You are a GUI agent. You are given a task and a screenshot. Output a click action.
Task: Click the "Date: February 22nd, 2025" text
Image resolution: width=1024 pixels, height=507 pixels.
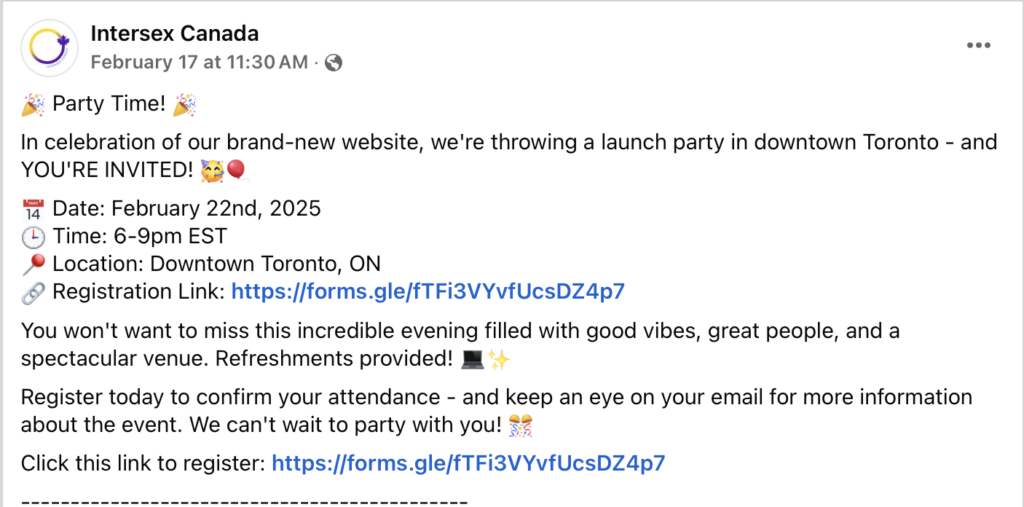click(x=187, y=209)
